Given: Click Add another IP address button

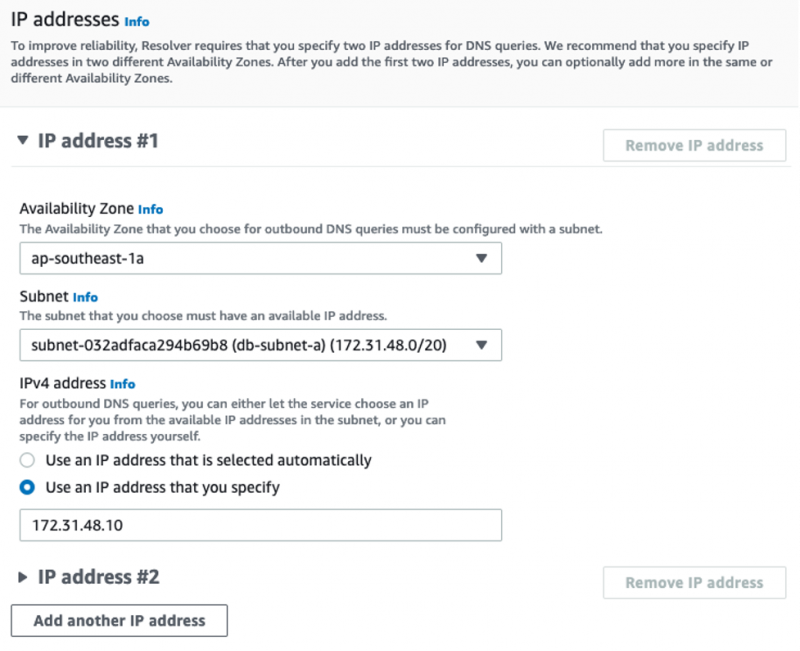Looking at the screenshot, I should pyautogui.click(x=119, y=620).
